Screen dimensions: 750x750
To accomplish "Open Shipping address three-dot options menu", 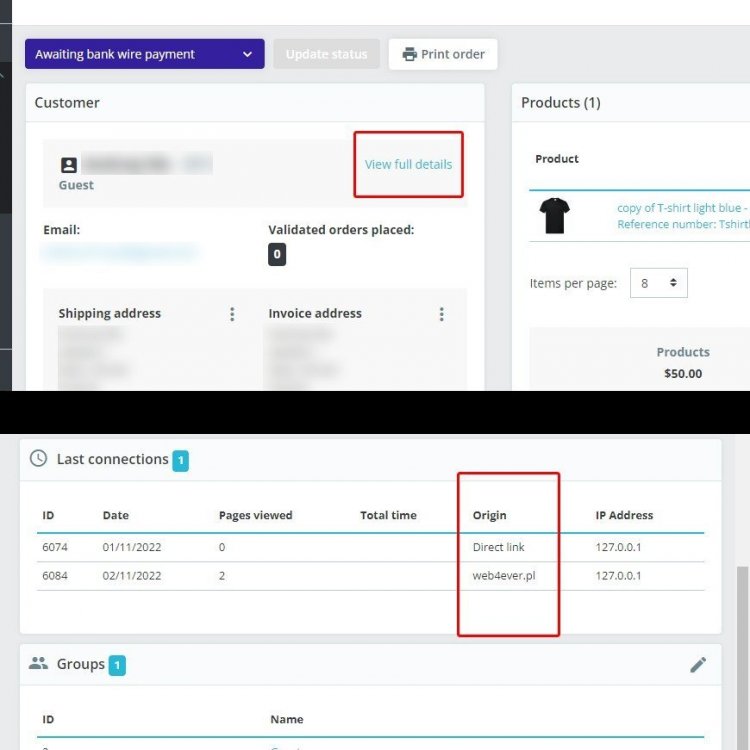I will pos(232,314).
